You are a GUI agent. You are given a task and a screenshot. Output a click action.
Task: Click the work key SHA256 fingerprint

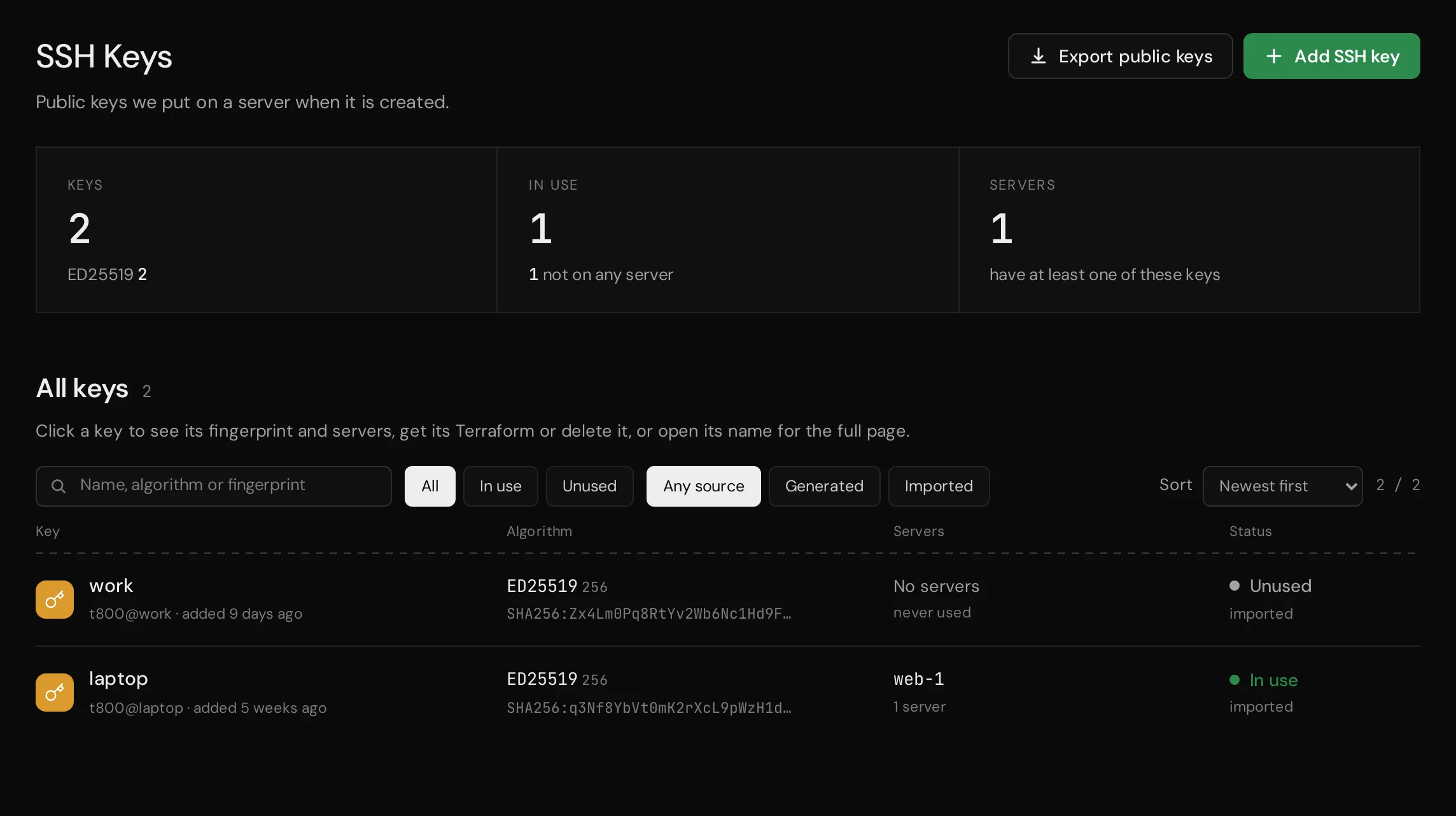[x=649, y=614]
